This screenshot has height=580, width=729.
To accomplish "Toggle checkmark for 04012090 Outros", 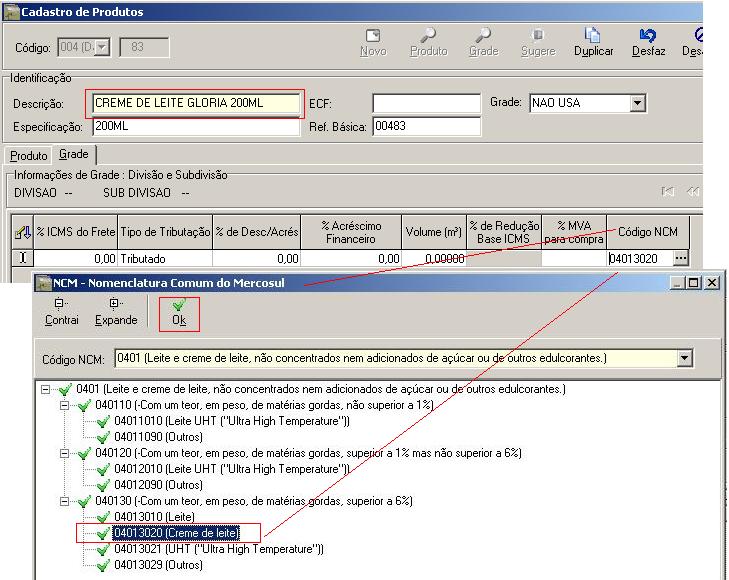I will click(x=103, y=485).
